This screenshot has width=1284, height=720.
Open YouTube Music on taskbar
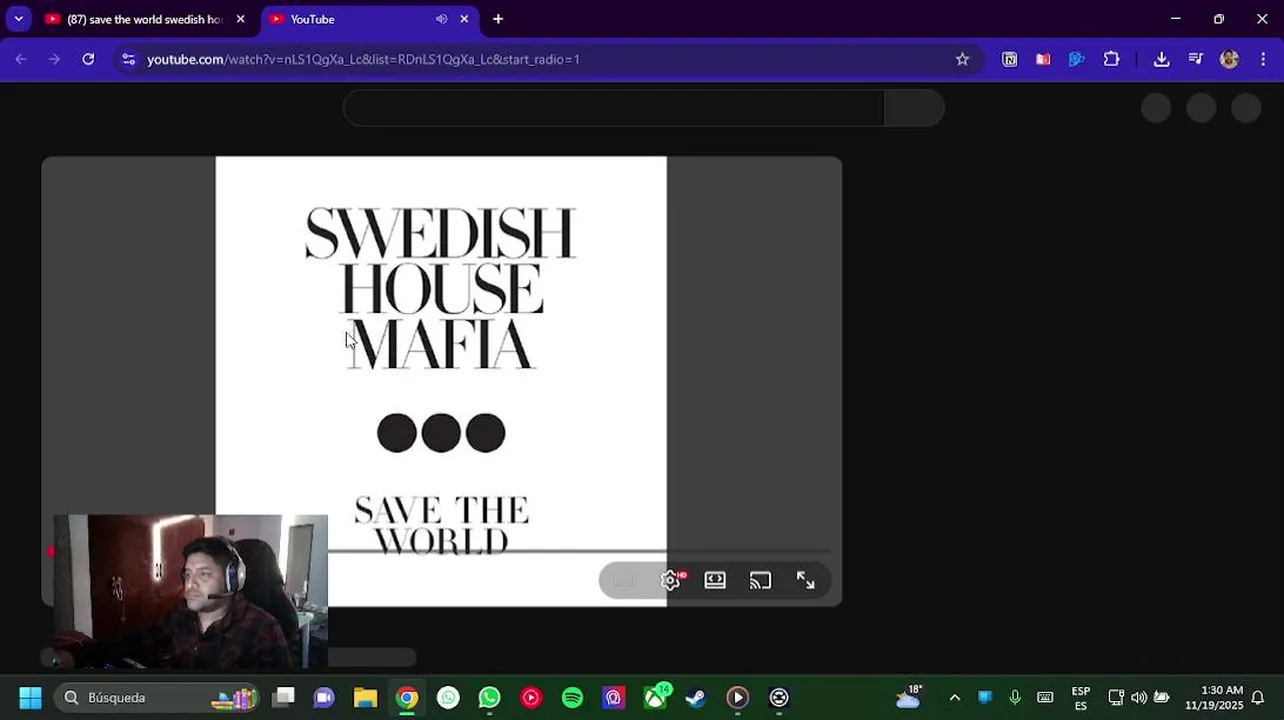[x=531, y=697]
